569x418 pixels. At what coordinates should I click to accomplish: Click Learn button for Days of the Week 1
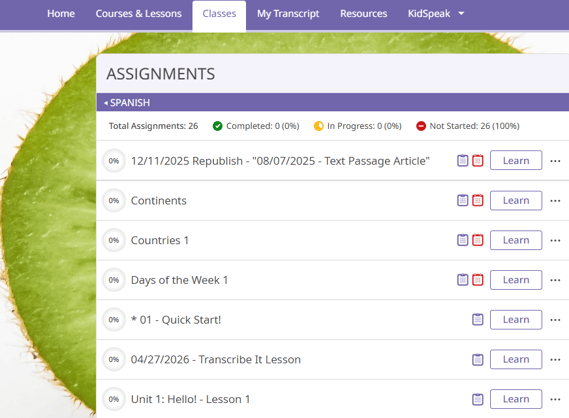click(516, 280)
